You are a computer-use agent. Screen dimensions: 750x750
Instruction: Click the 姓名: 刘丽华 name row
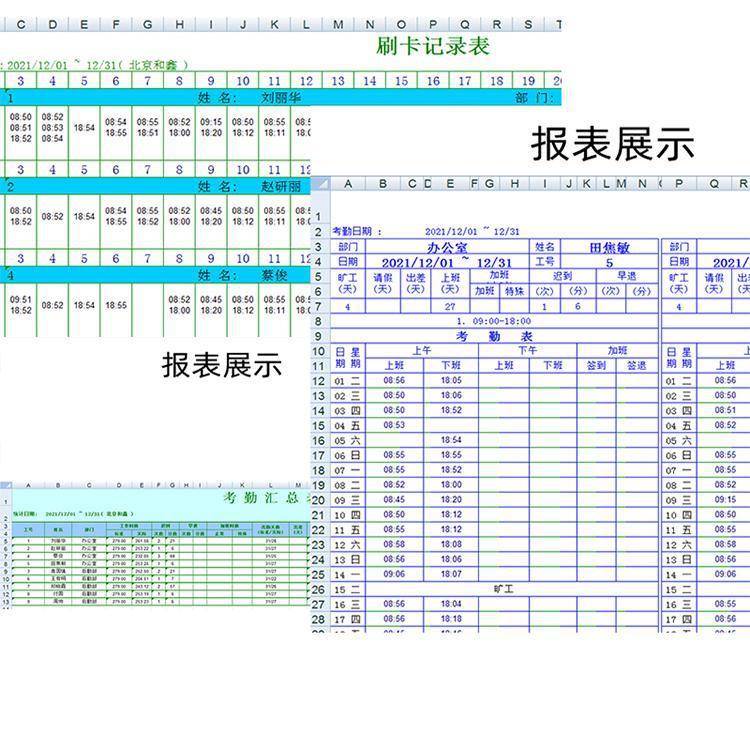[280, 98]
